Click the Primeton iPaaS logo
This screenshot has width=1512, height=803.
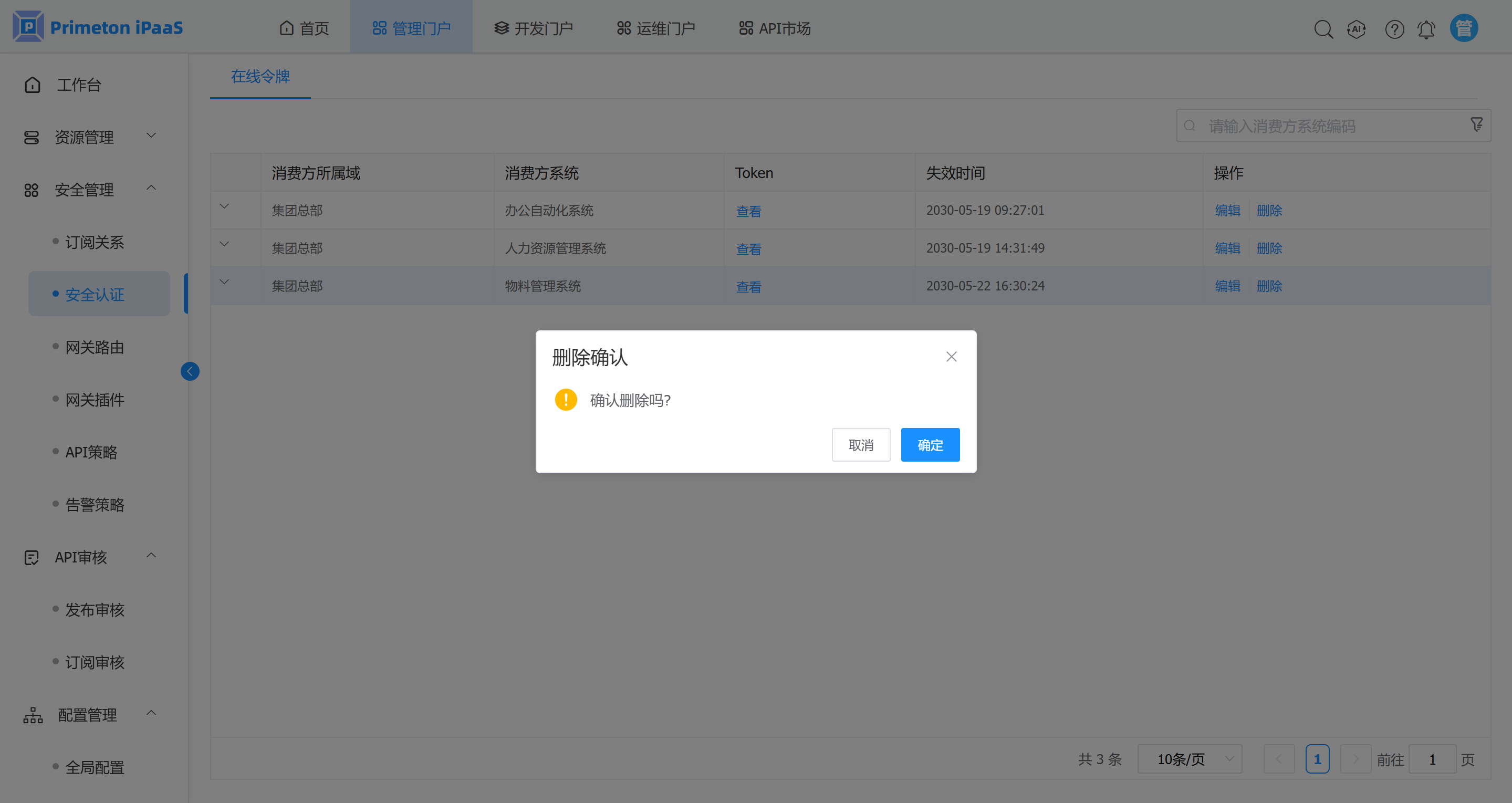point(98,27)
